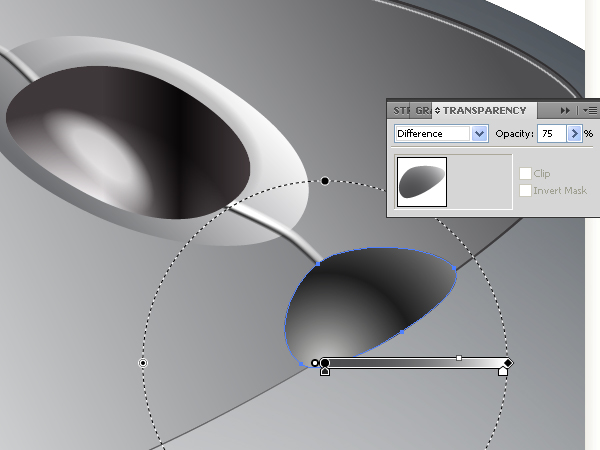Switch to the Stroke tab
Viewport: 600px width, 450px height.
pos(400,111)
